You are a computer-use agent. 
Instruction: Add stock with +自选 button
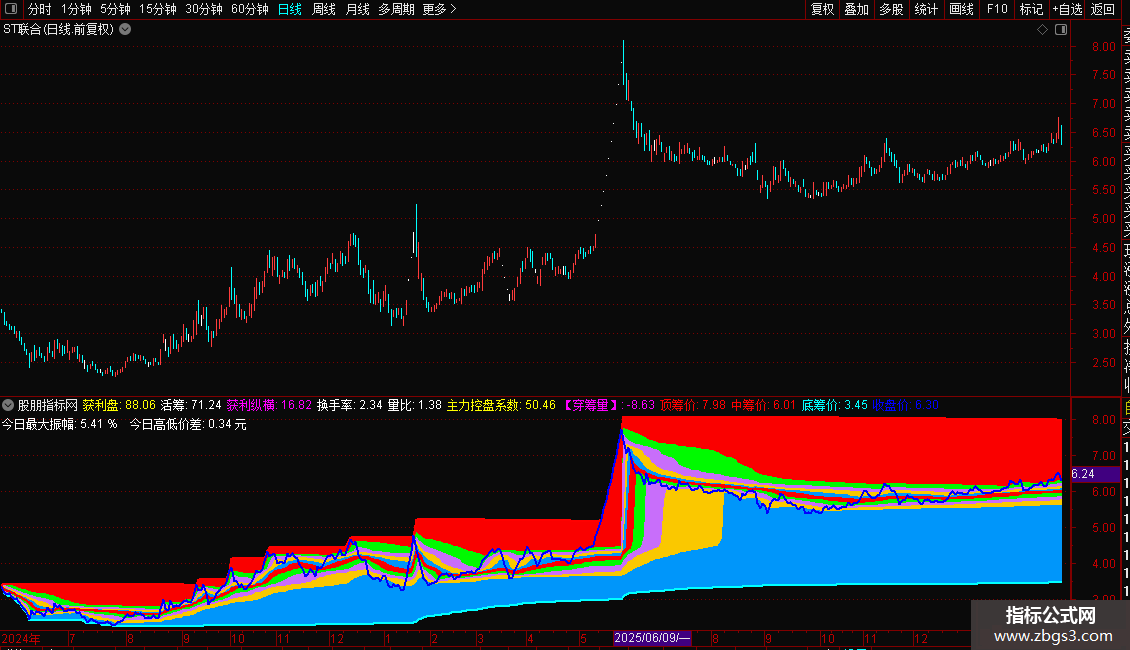1067,9
